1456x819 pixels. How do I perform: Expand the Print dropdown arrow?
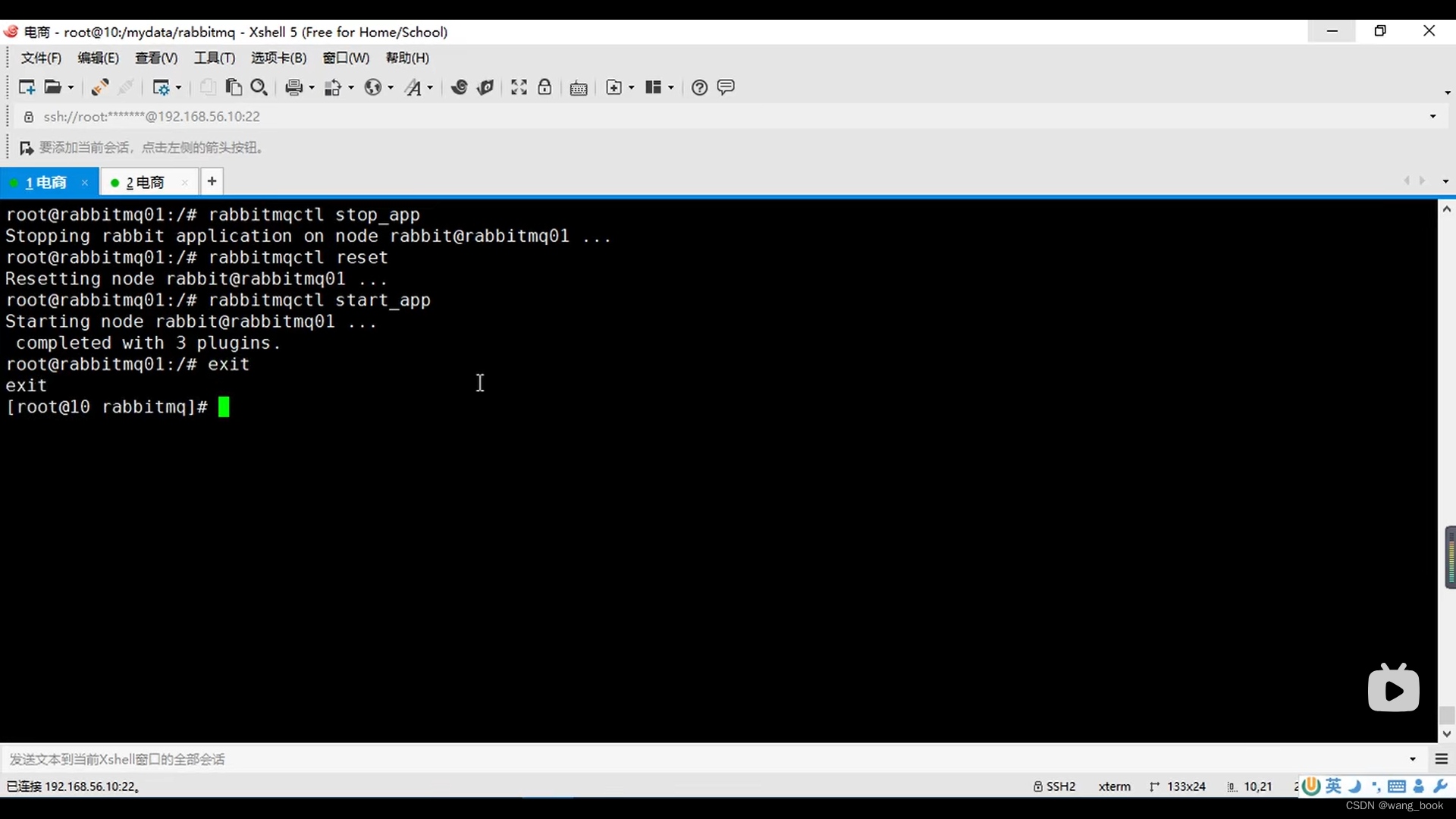tap(312, 88)
